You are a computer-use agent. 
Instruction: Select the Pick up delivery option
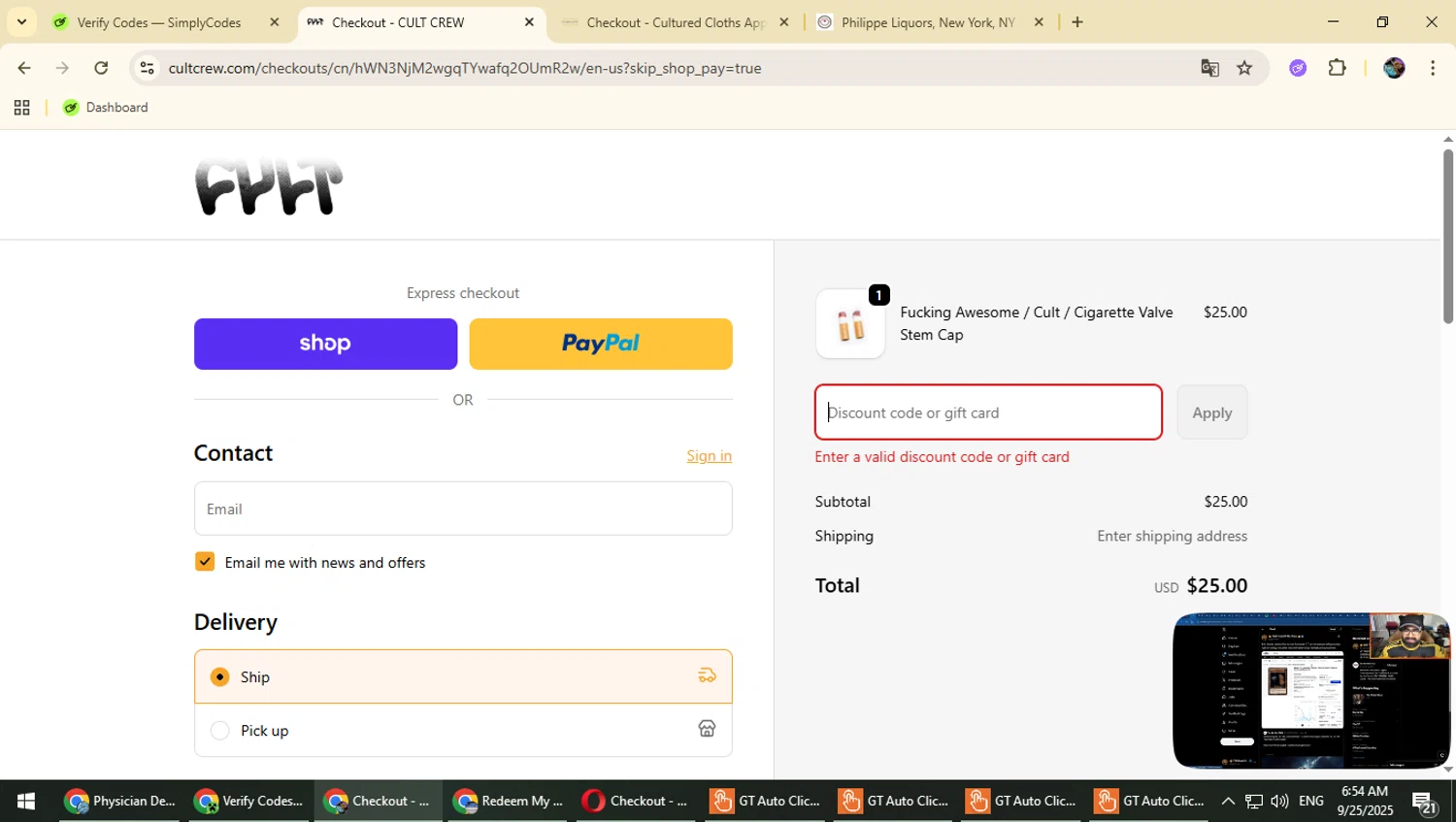point(463,730)
